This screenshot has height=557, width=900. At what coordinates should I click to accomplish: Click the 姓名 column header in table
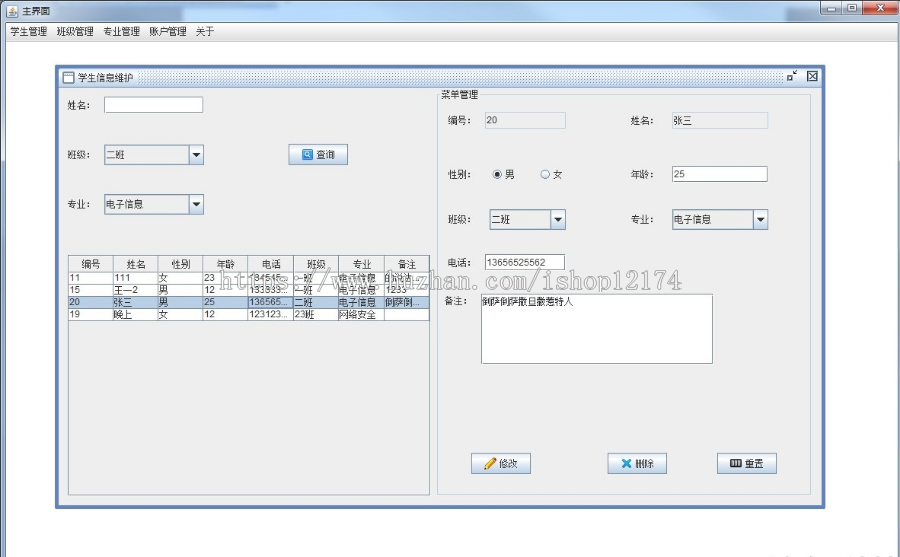pos(135,264)
